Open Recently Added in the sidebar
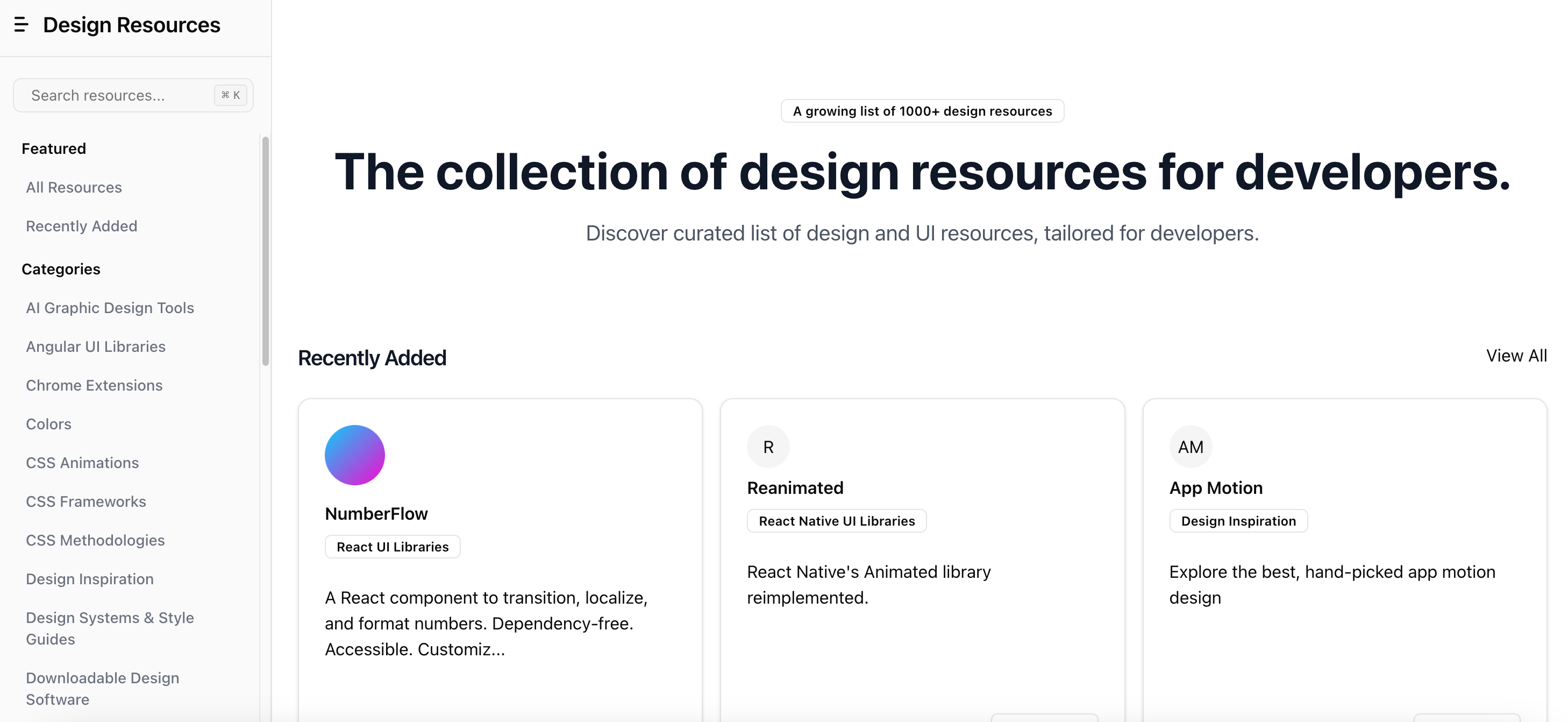The width and height of the screenshot is (1568, 722). [x=82, y=226]
